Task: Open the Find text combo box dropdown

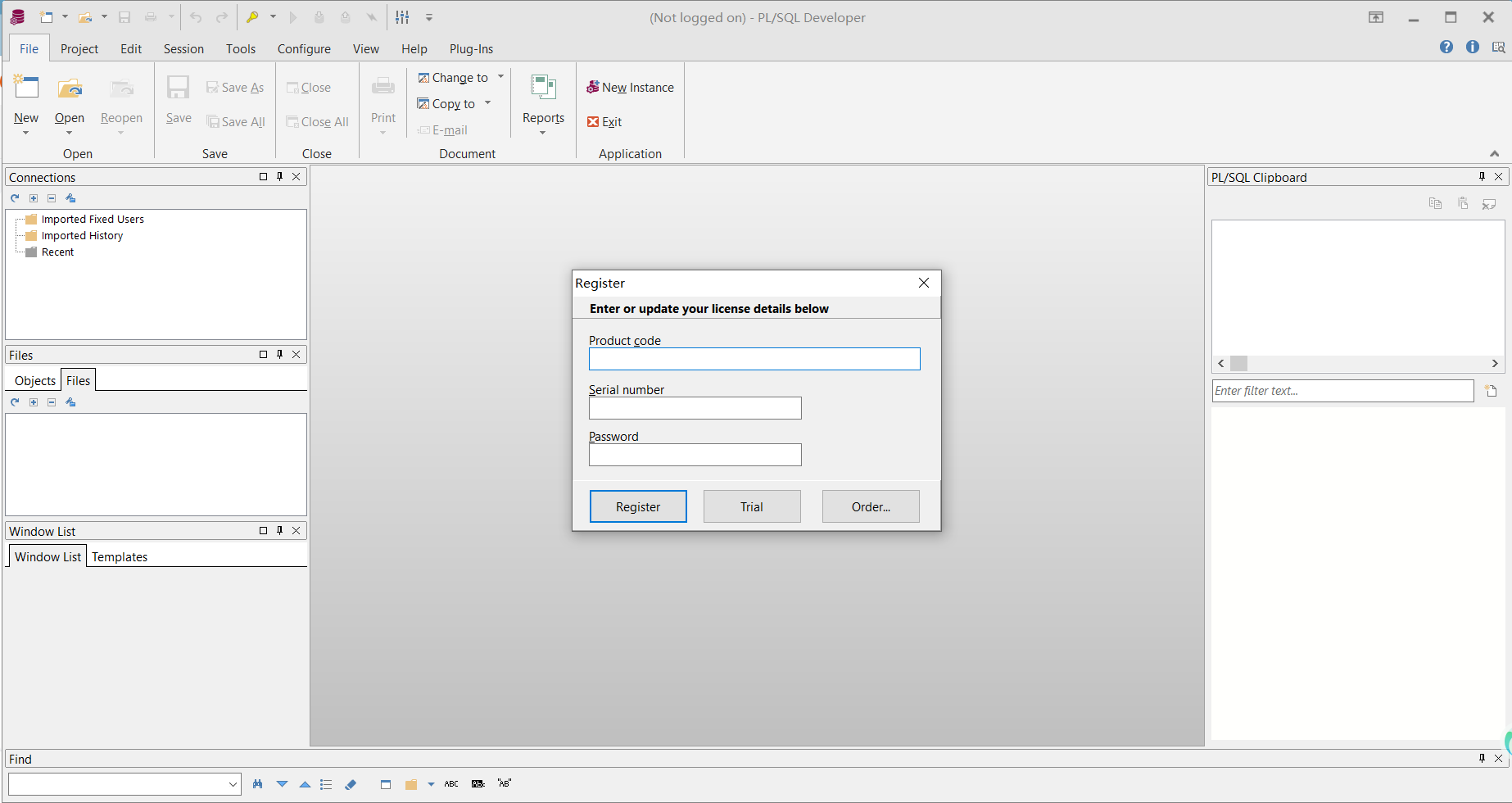Action: click(233, 784)
